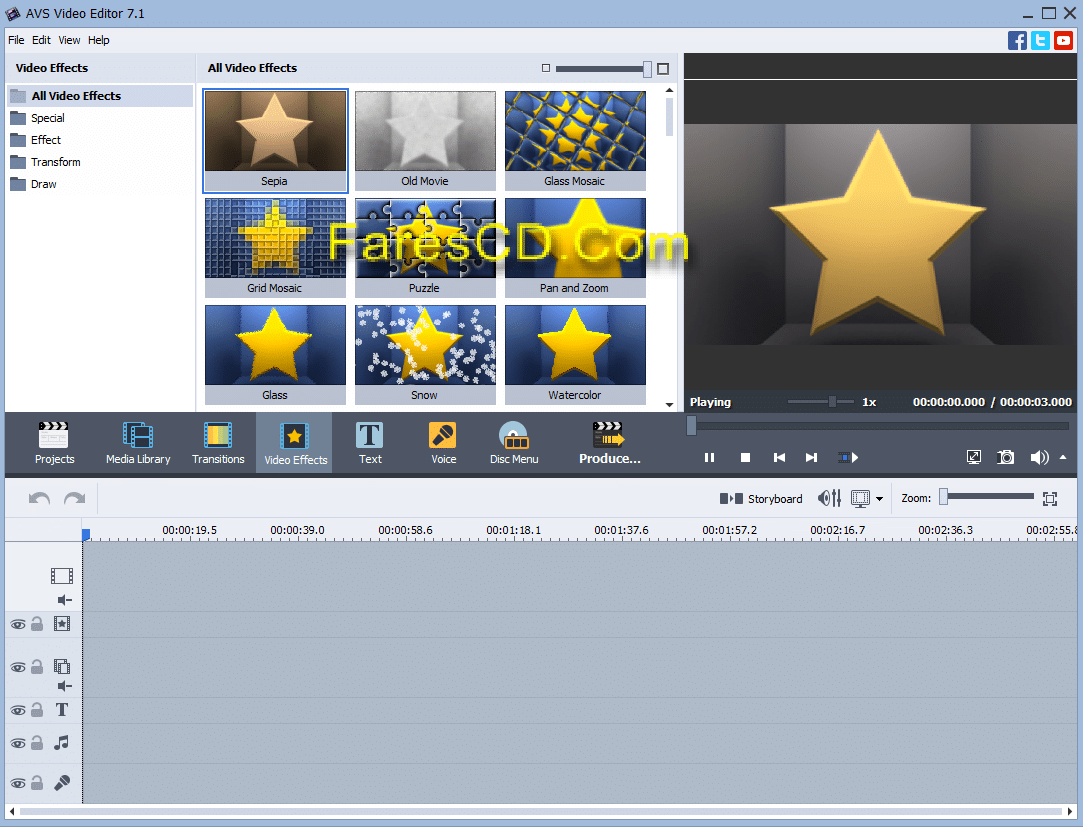Toggle visibility of the voice track
The height and width of the screenshot is (827, 1083).
(18, 783)
